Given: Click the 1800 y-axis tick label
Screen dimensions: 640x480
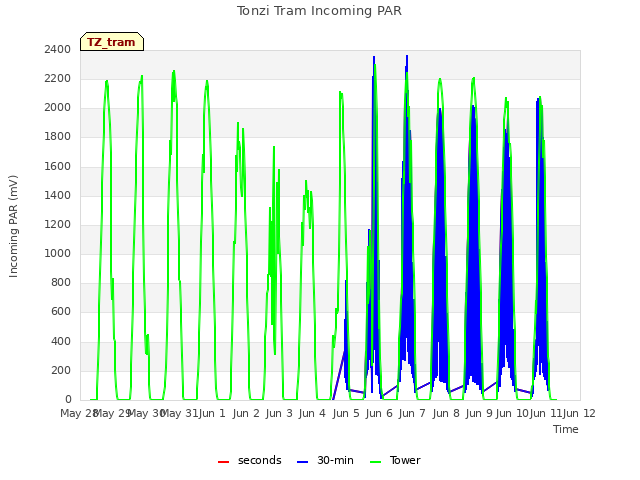Looking at the screenshot, I should point(58,137).
